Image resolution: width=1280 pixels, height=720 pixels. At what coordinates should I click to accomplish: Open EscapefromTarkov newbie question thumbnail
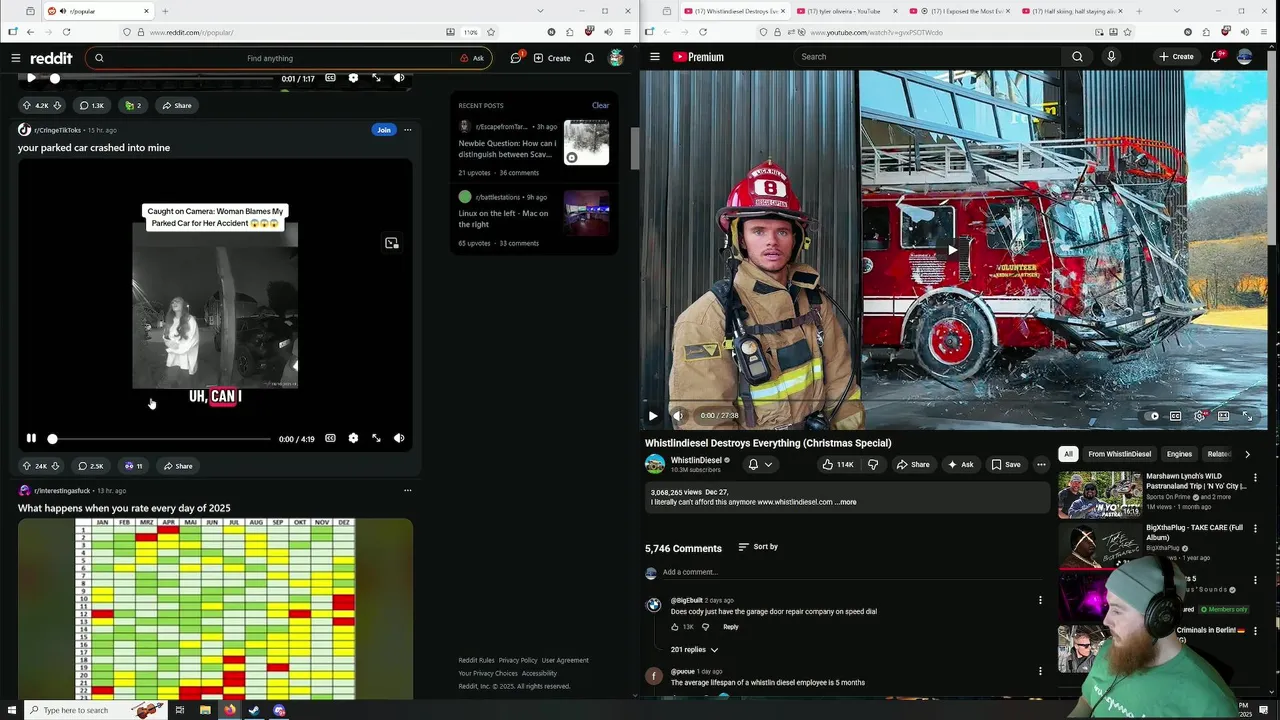586,143
